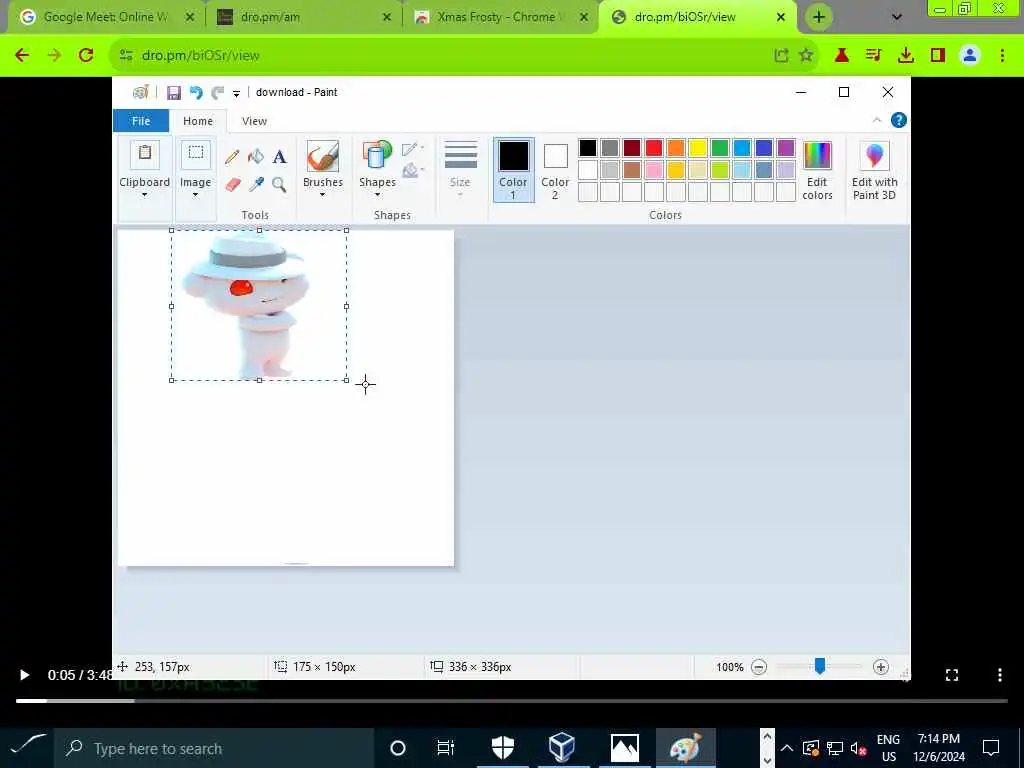
Task: Open Chrome three-dot menu
Action: coord(1002,56)
